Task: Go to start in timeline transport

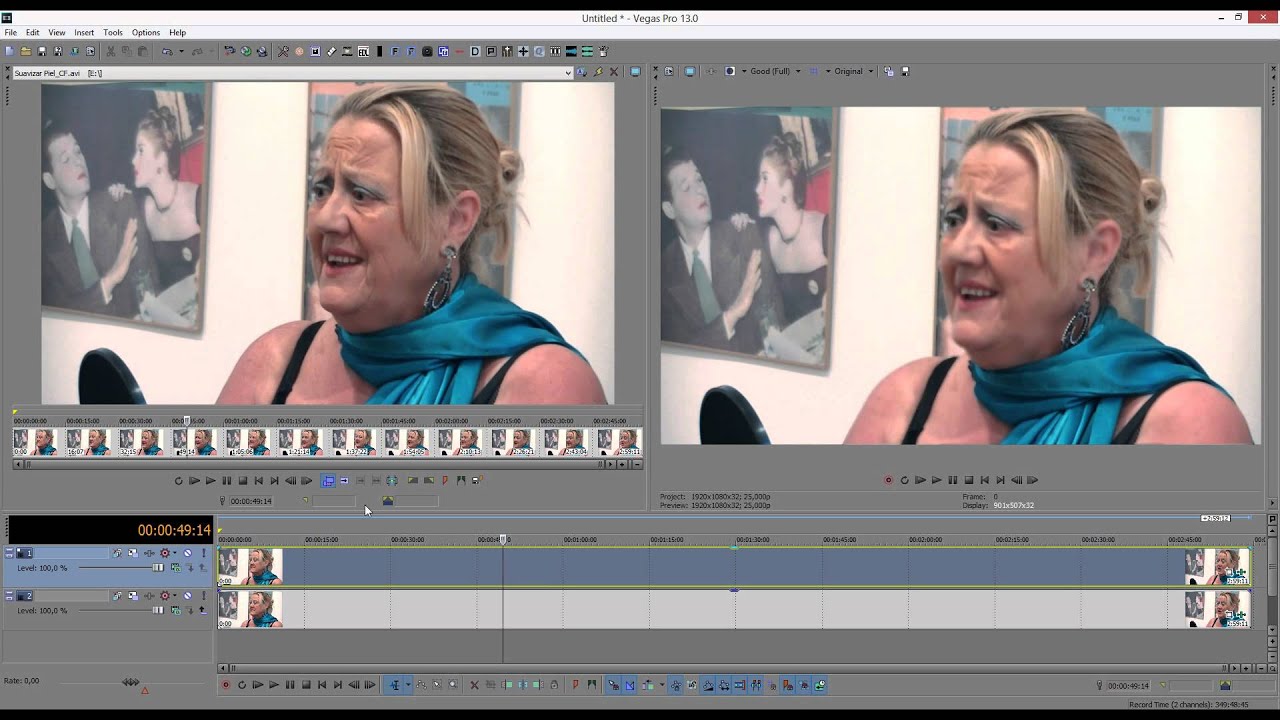Action: pyautogui.click(x=322, y=685)
